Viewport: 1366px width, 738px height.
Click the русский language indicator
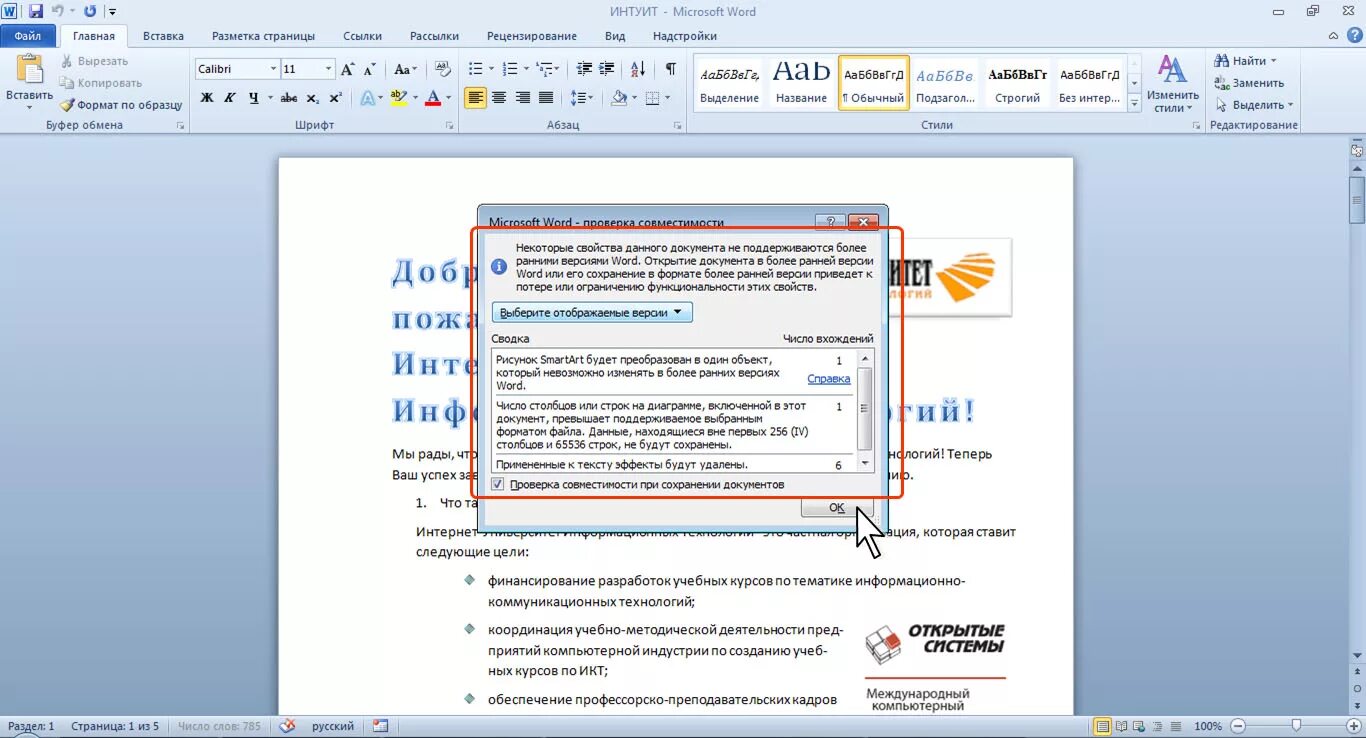[333, 727]
